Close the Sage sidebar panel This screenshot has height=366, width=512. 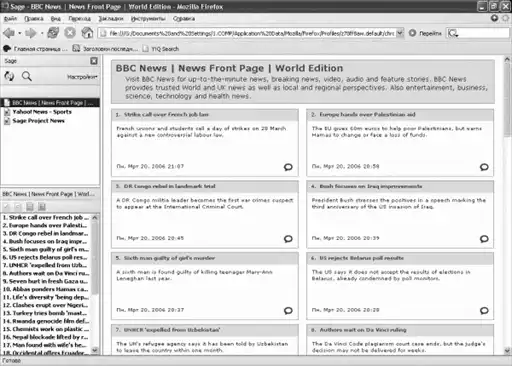(x=94, y=61)
